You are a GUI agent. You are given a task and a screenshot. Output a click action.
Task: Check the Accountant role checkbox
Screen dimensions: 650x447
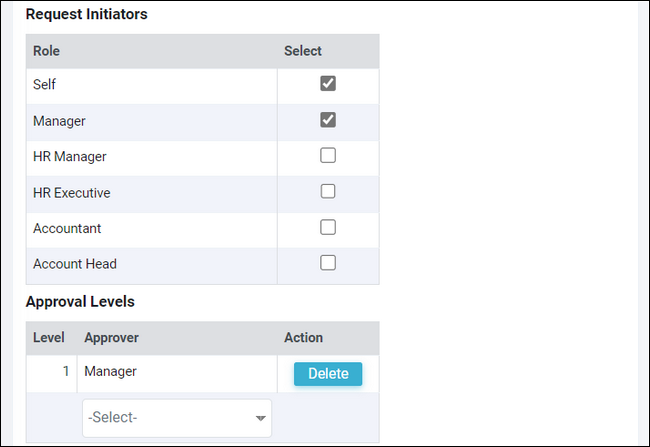[x=328, y=227]
